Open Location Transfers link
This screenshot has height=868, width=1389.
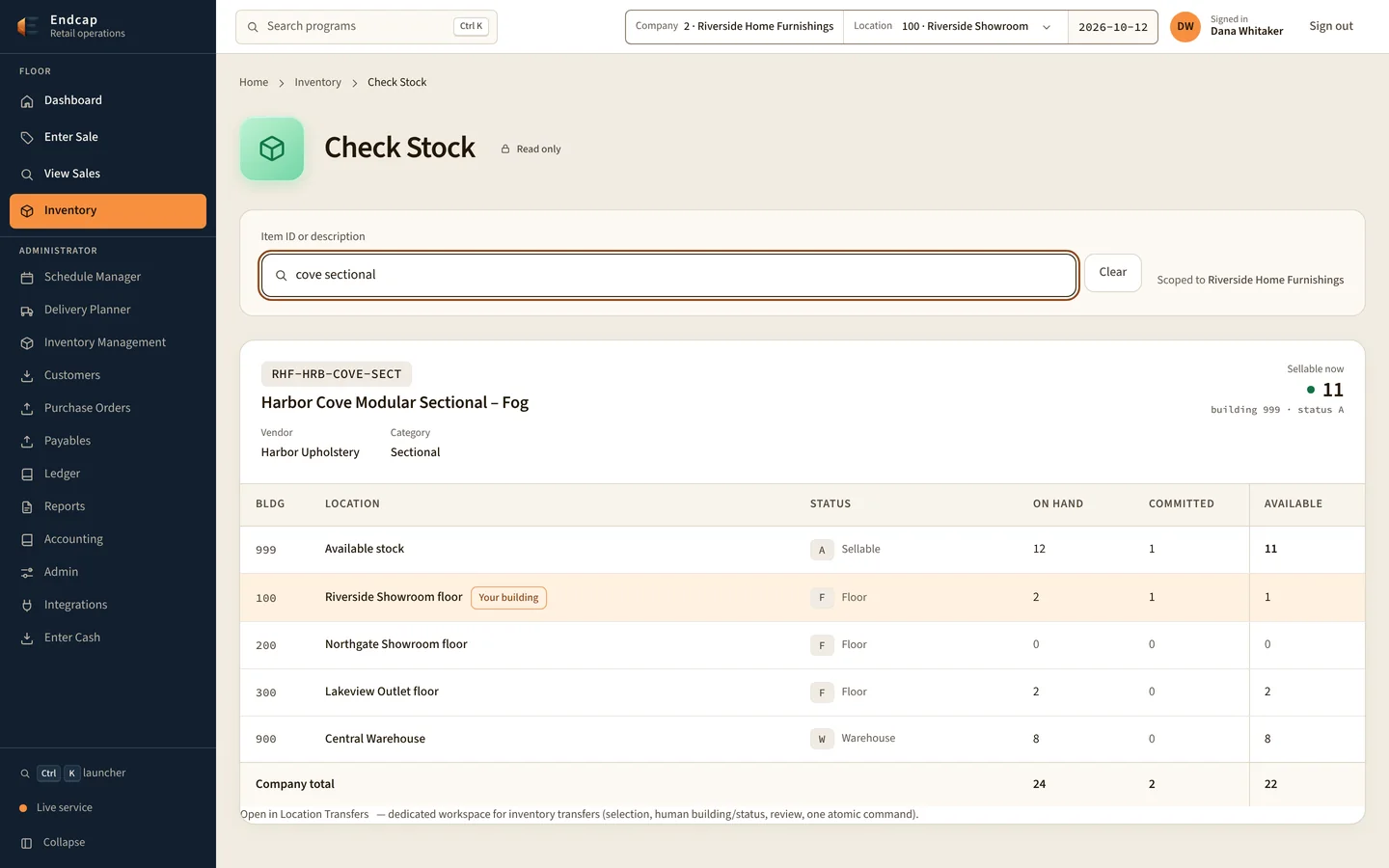305,815
